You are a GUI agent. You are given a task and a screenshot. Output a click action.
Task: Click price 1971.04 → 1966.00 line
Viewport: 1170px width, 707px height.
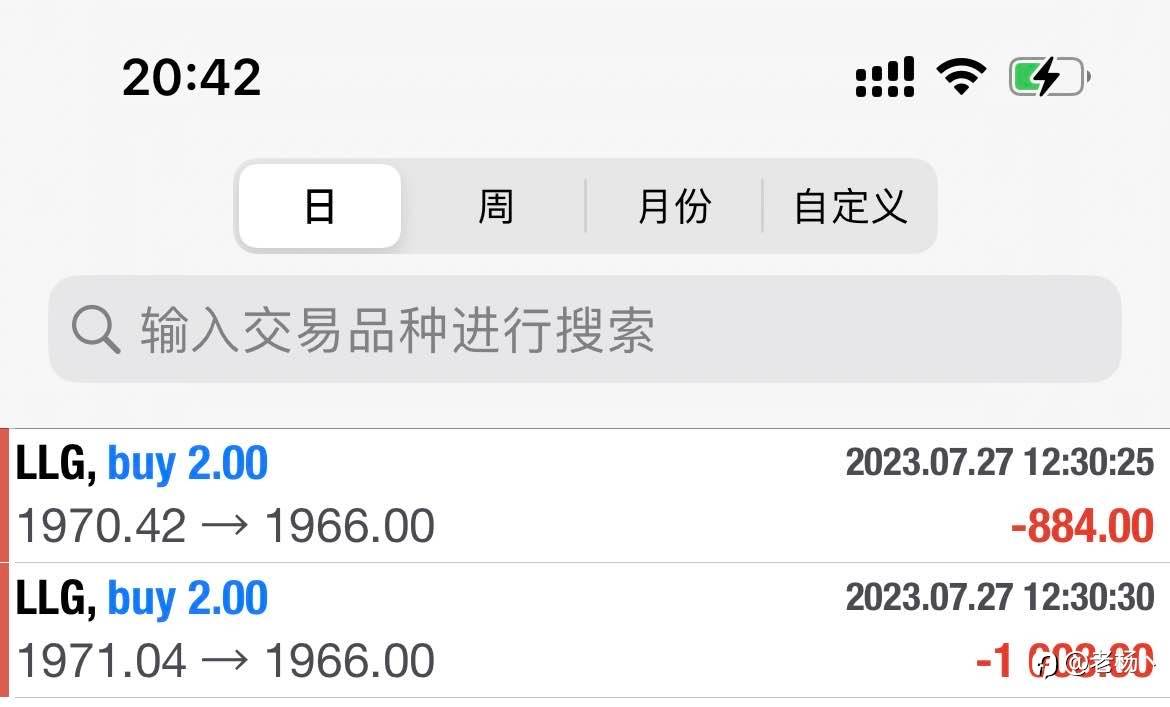[225, 661]
